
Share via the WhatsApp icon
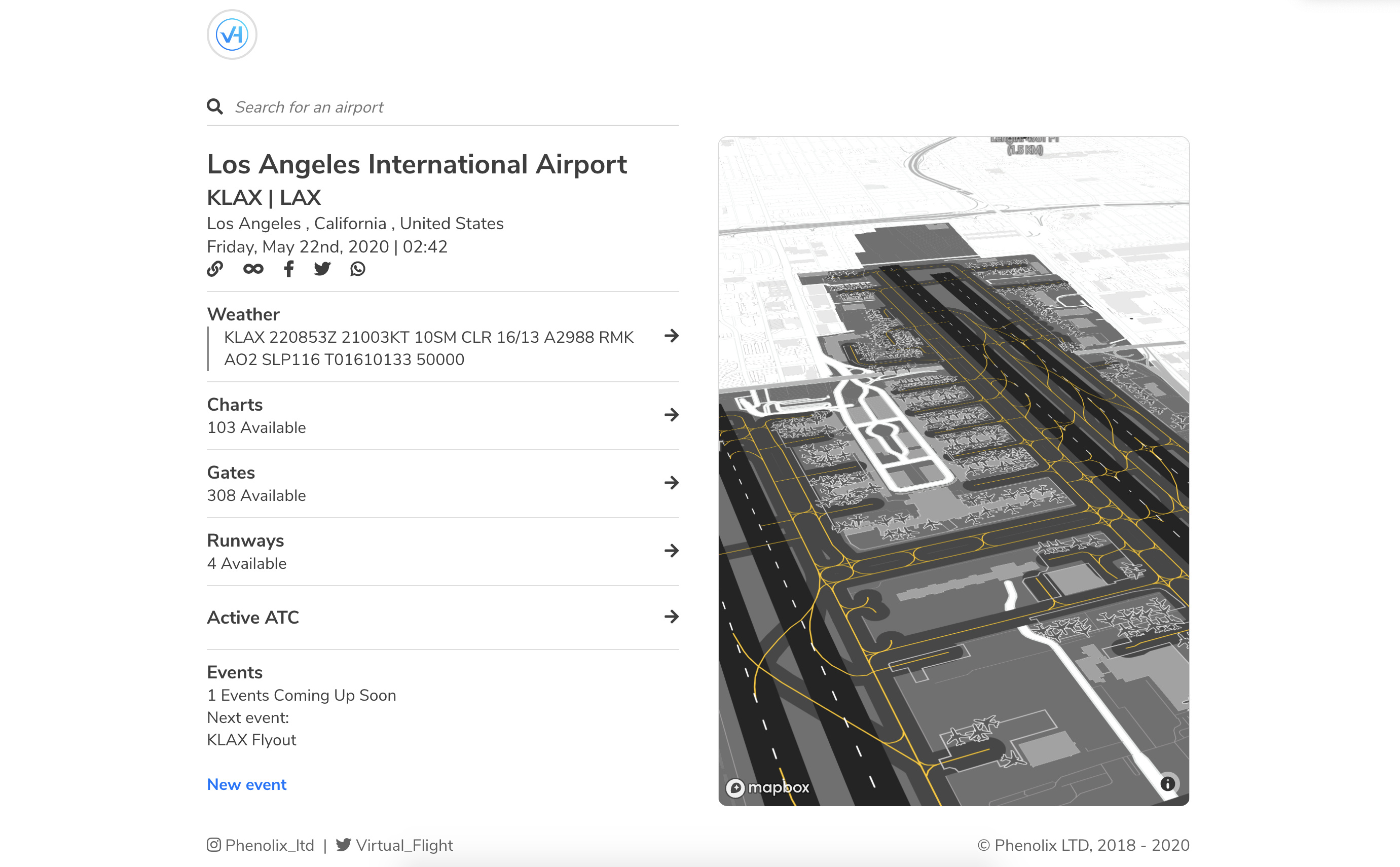358,268
